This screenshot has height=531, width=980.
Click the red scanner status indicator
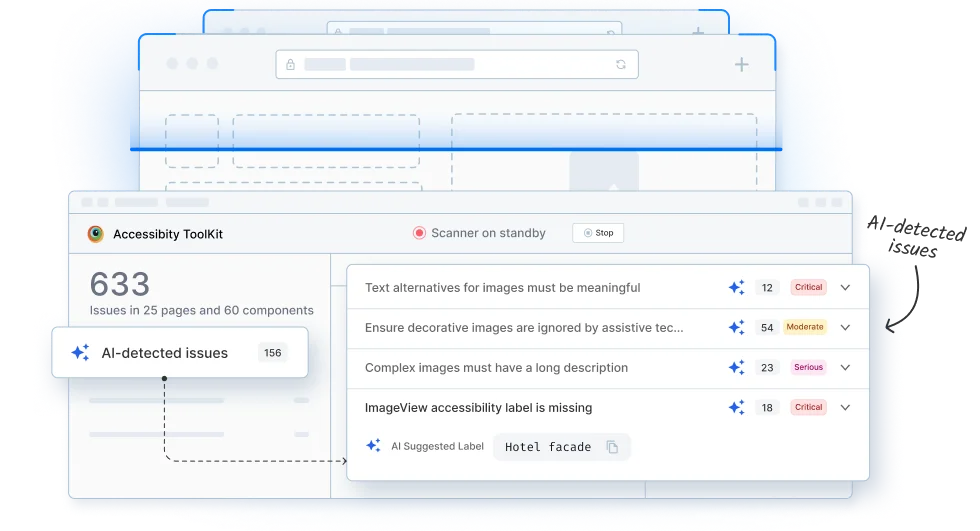pos(419,233)
